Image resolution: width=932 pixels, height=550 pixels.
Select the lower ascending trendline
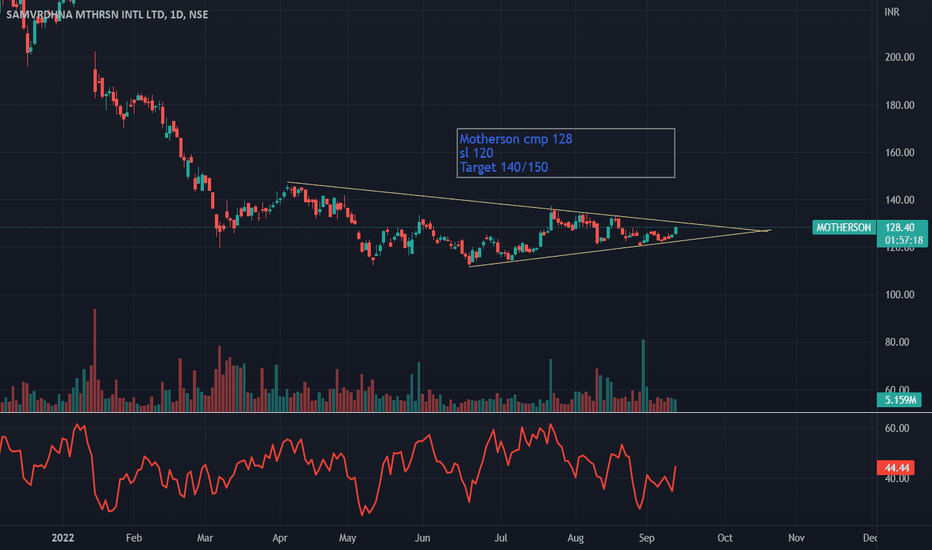click(618, 249)
